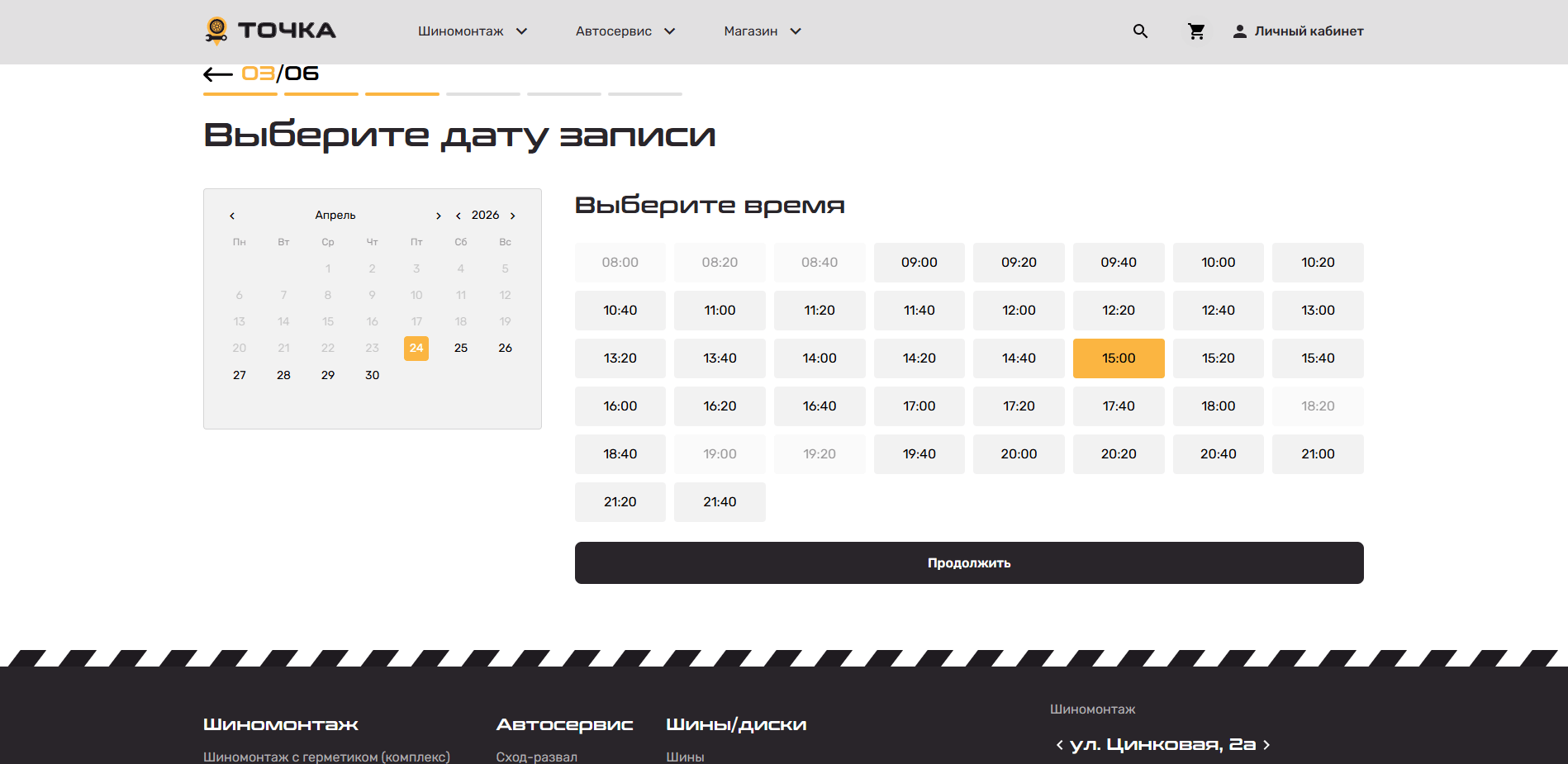Go to previous month in calendar
The width and height of the screenshot is (1568, 764).
[x=232, y=216]
